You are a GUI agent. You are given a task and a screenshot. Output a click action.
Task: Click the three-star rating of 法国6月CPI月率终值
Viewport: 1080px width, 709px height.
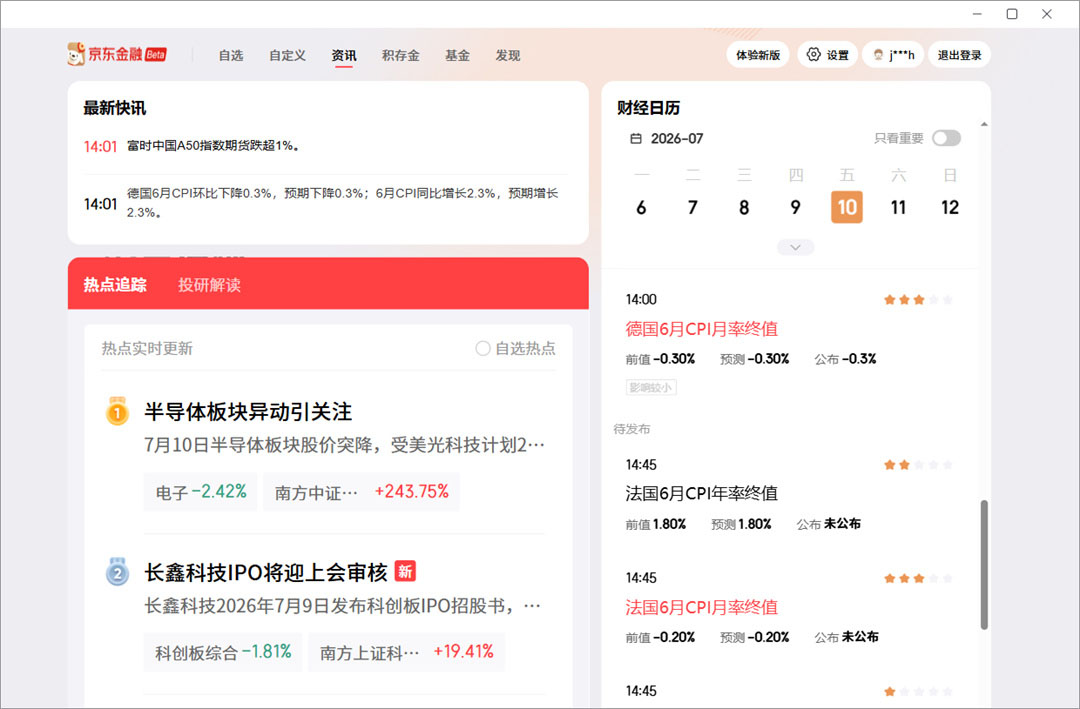918,578
